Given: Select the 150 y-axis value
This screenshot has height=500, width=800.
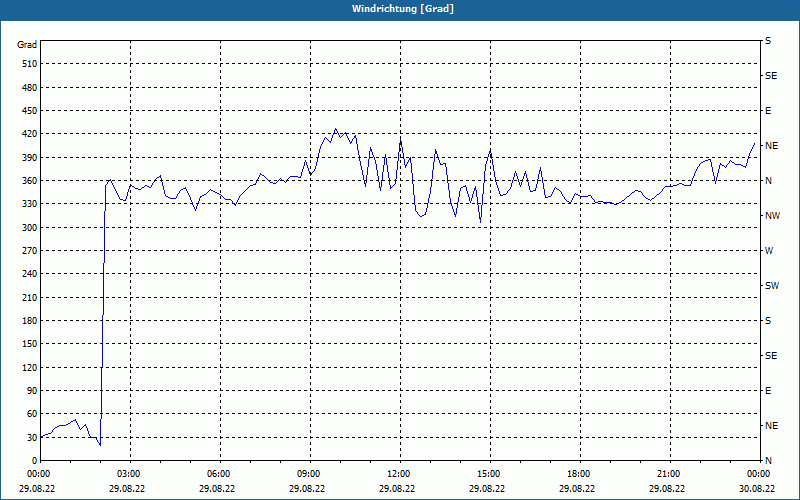Looking at the screenshot, I should click(x=30, y=344).
